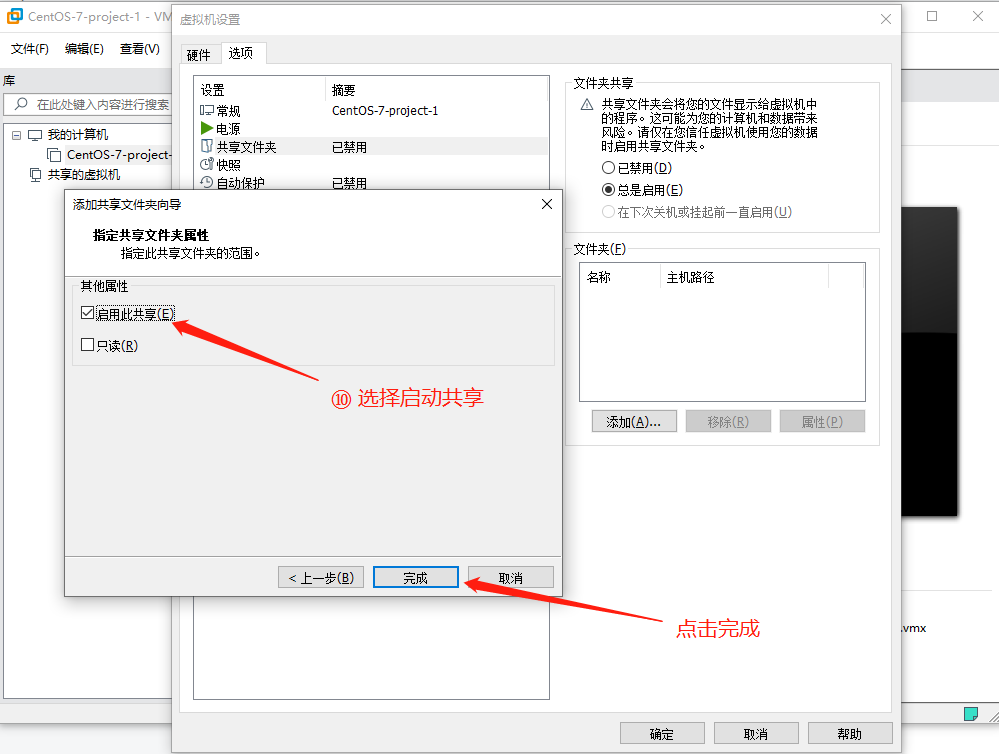Click the VMware status message icon in statusbar
This screenshot has width=999, height=754.
(x=970, y=713)
